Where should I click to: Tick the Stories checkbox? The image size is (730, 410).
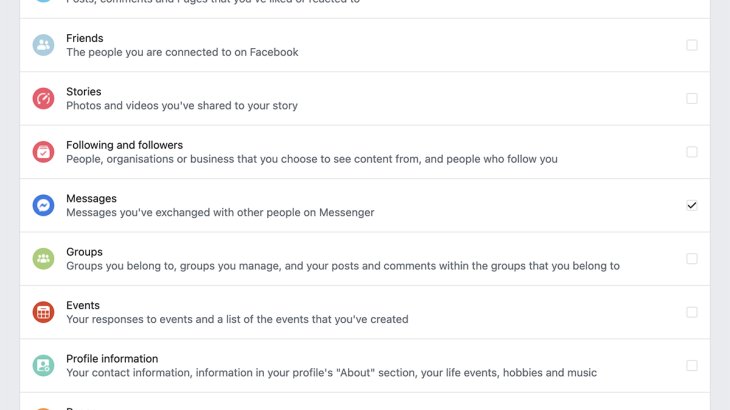(692, 98)
